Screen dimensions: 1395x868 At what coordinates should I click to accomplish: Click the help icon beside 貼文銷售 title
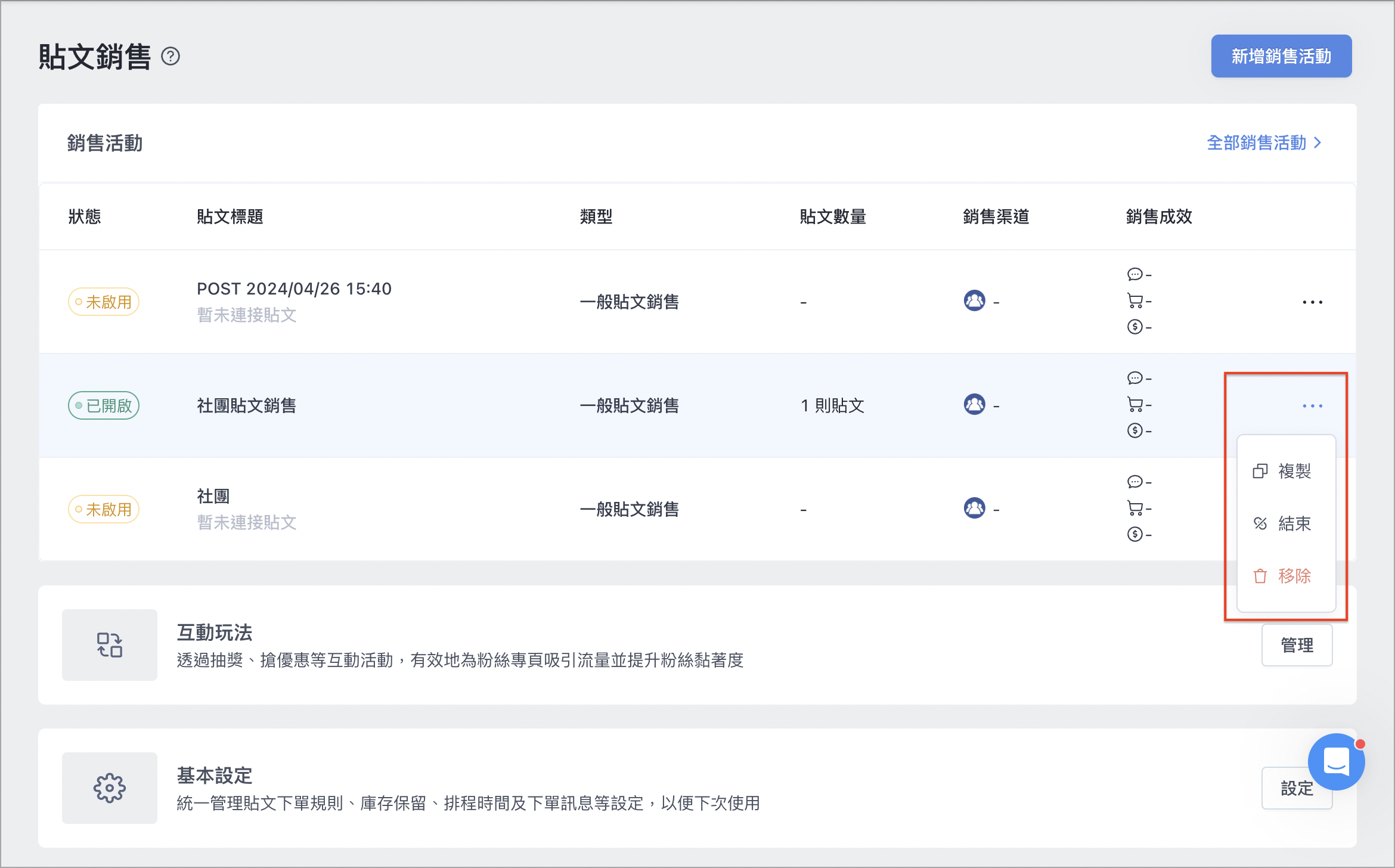point(170,57)
